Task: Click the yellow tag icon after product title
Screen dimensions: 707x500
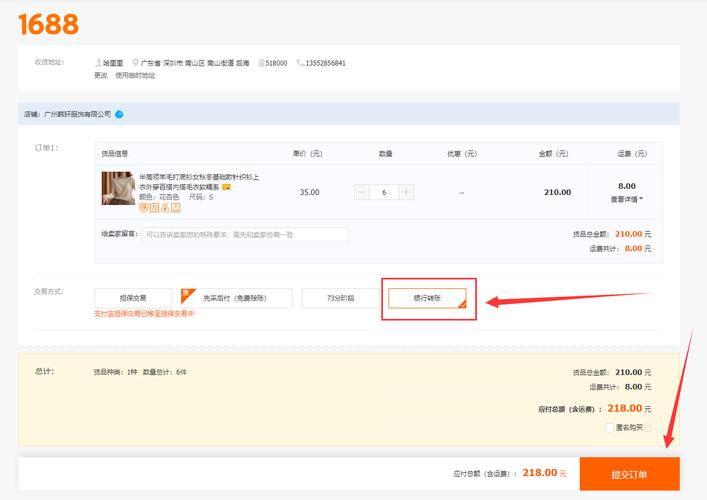Action: pos(227,187)
